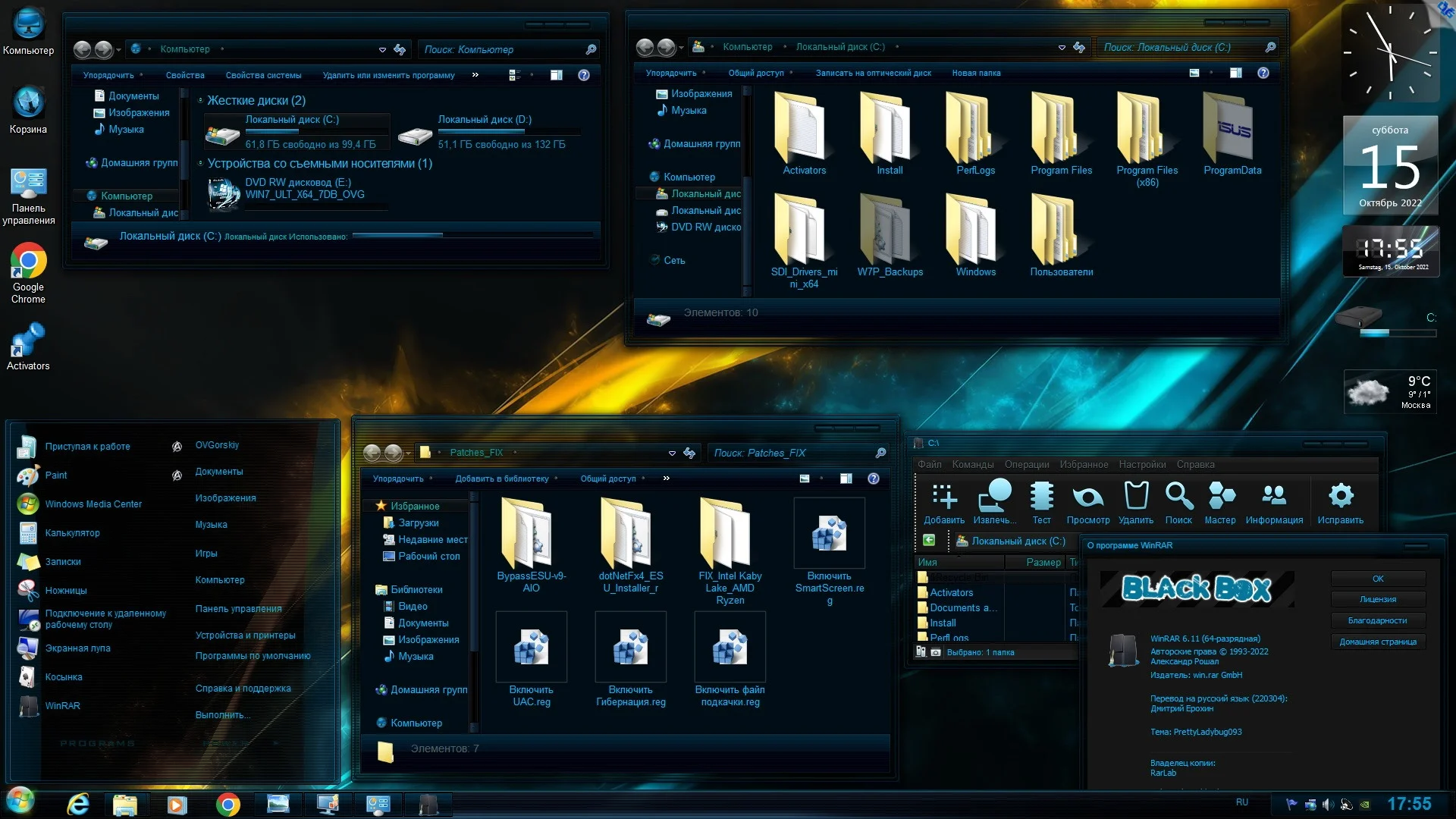Collapse the Жесткие диски (2) group
The width and height of the screenshot is (1456, 819).
click(200, 100)
